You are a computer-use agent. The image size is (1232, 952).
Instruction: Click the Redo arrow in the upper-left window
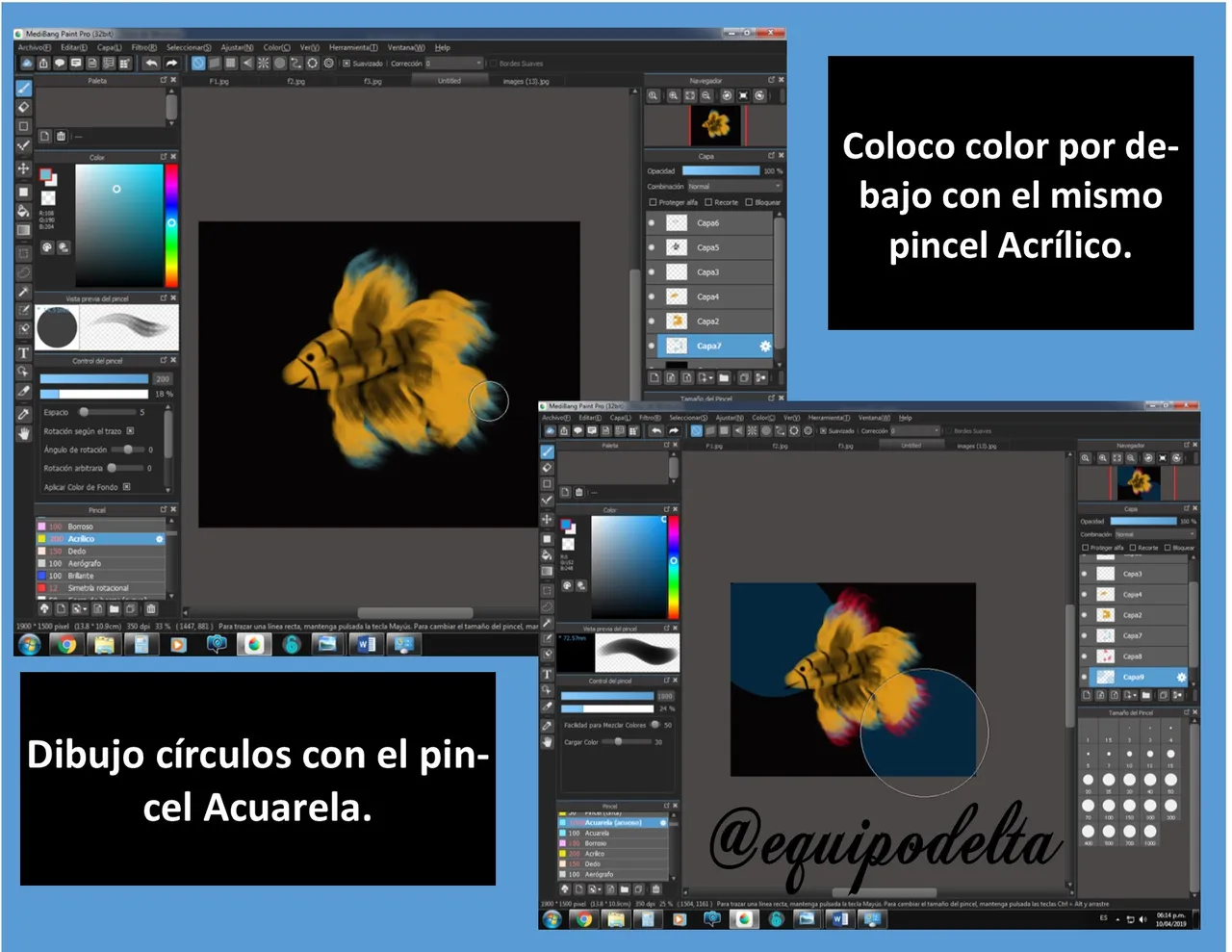point(171,64)
